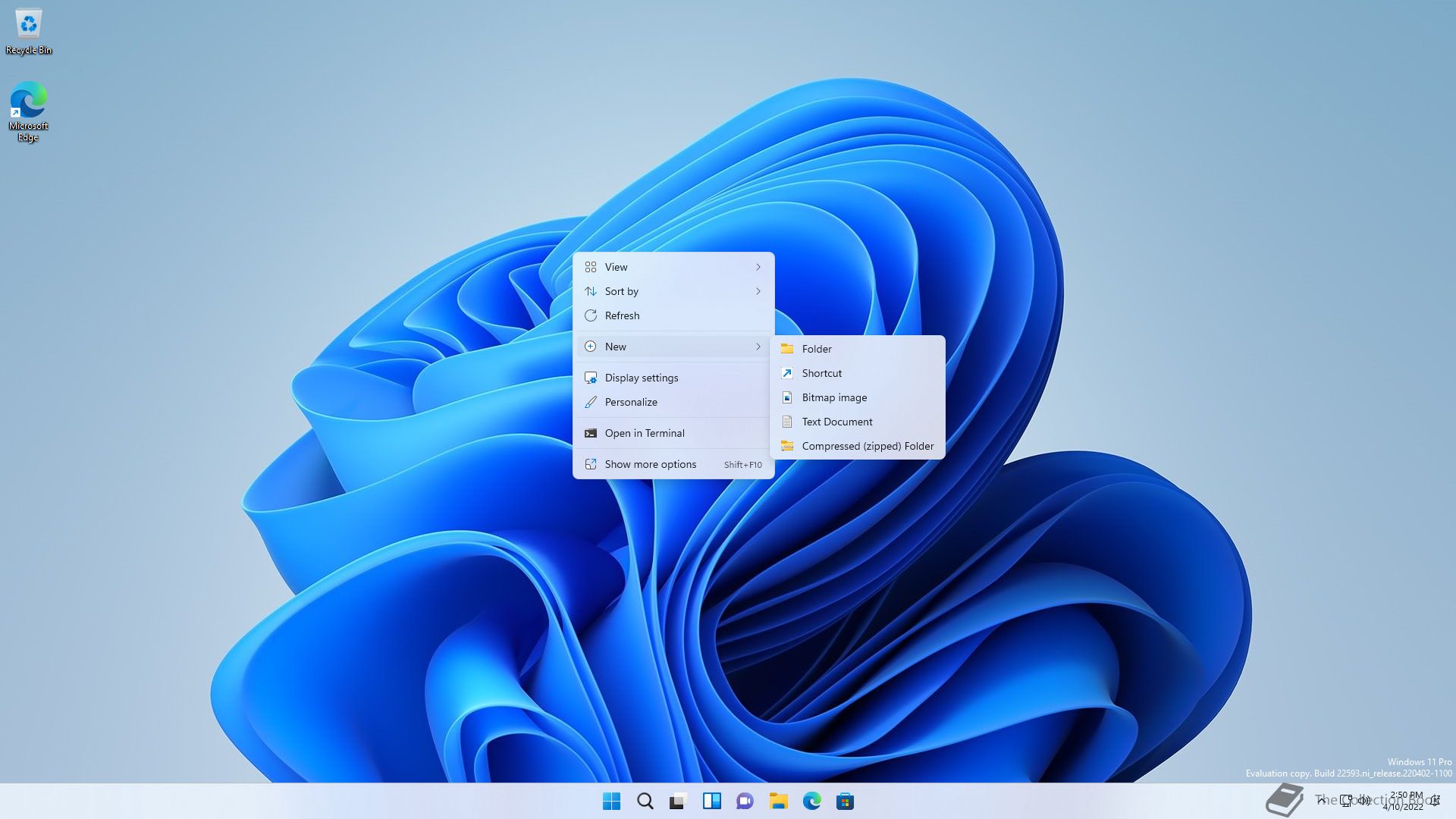Screen dimensions: 1456x819
Task: Click the View grid icon in context menu
Action: coord(591,267)
